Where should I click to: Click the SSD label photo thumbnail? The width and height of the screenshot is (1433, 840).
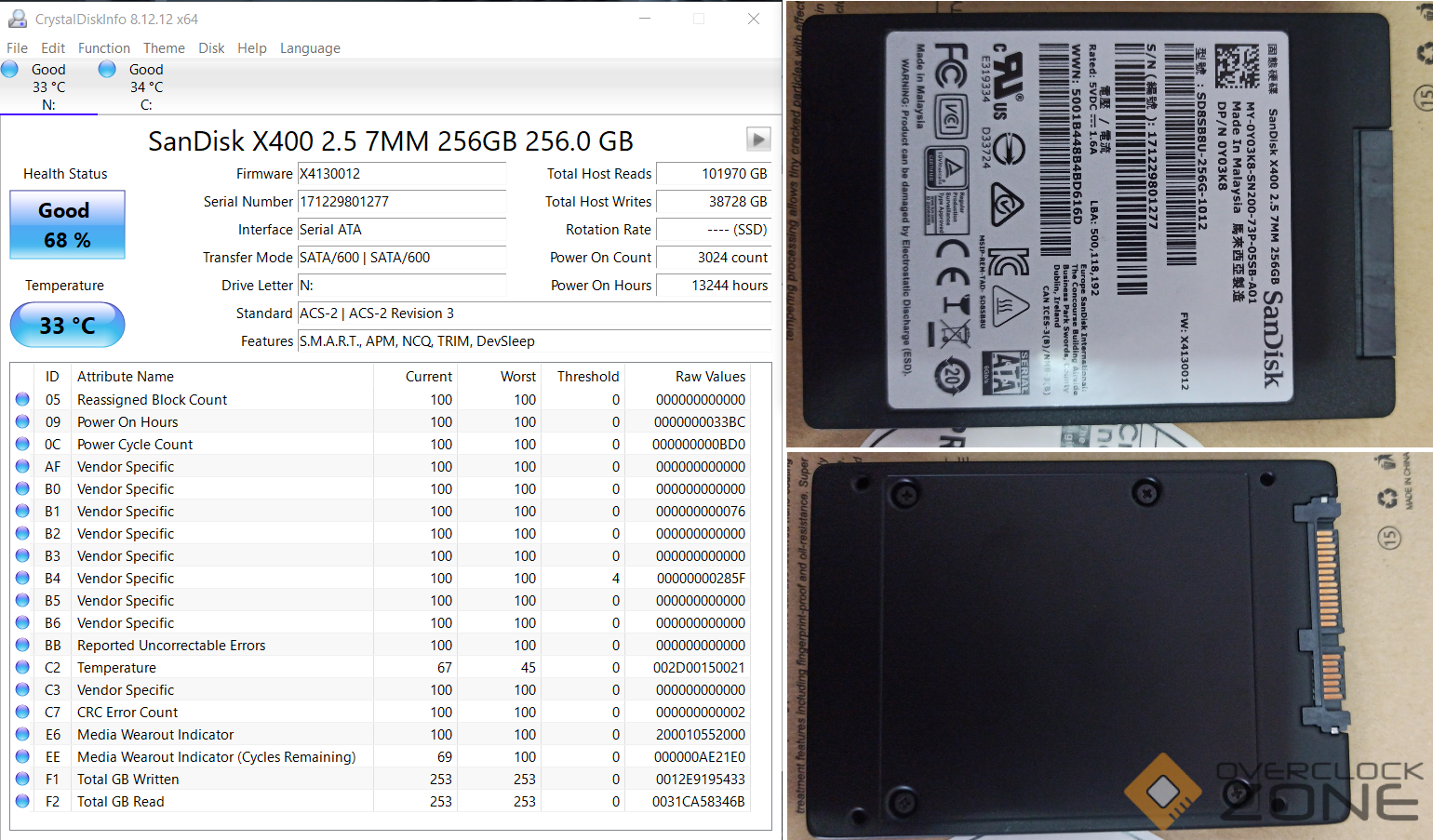1109,224
